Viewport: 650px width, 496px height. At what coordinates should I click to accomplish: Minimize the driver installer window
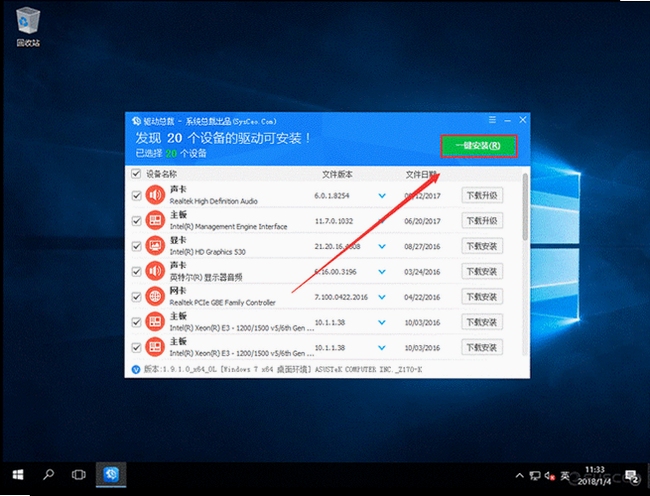(508, 120)
